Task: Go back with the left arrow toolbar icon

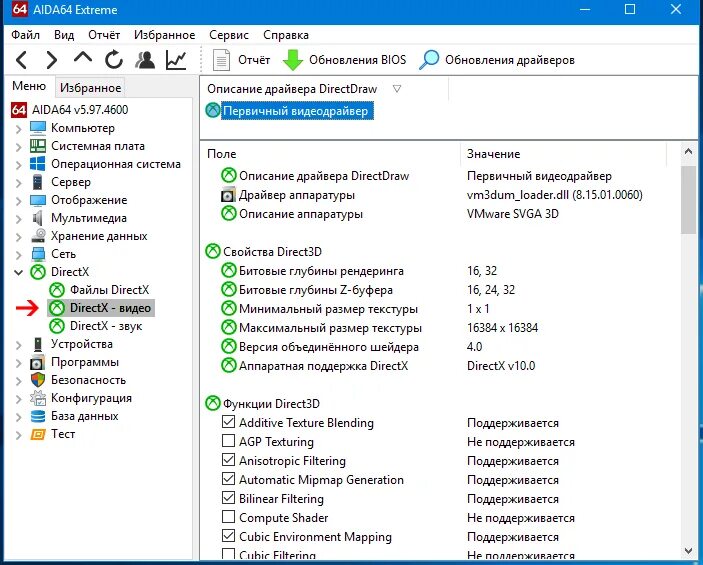Action: pos(22,60)
